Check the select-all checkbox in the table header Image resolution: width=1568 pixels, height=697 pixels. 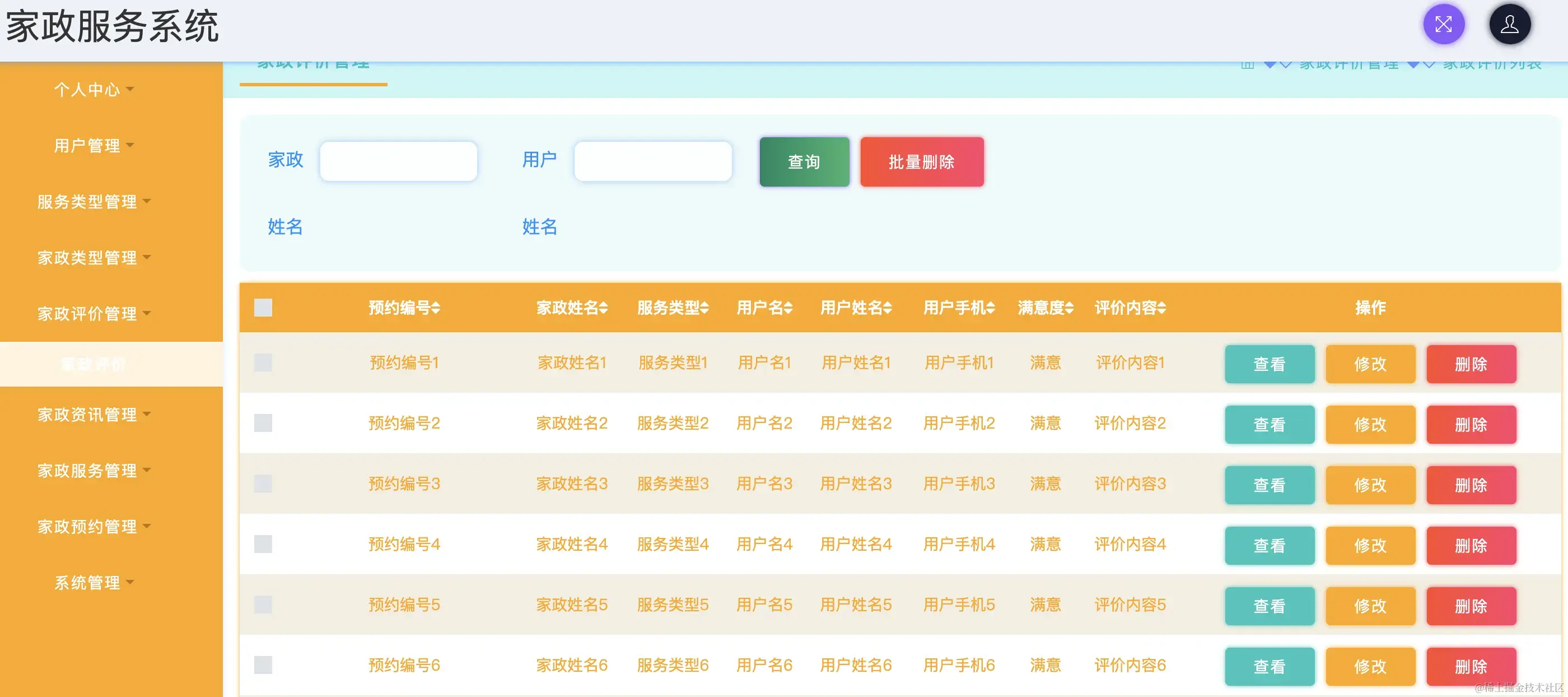tap(263, 308)
